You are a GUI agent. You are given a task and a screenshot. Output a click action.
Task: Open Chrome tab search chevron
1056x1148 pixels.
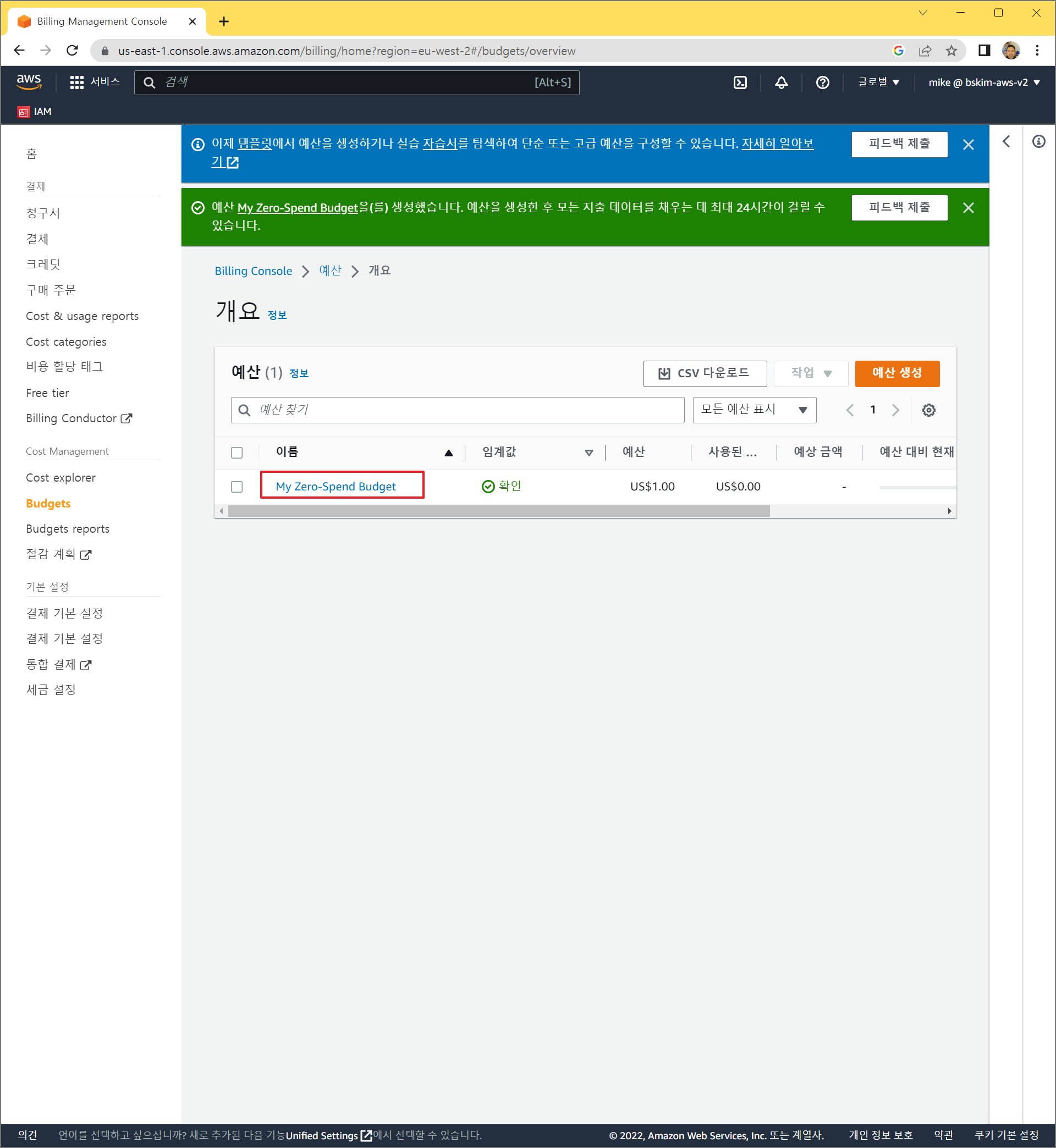tap(922, 13)
